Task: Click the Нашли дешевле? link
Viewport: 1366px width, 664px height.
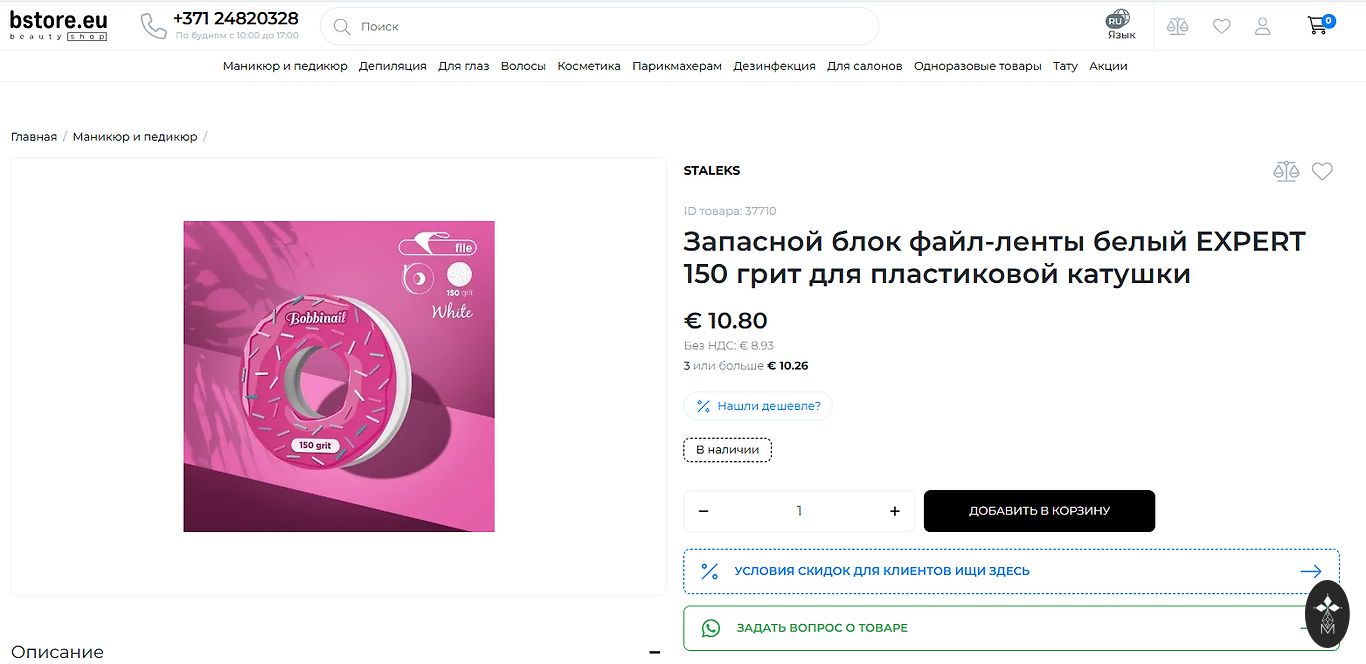Action: 758,406
